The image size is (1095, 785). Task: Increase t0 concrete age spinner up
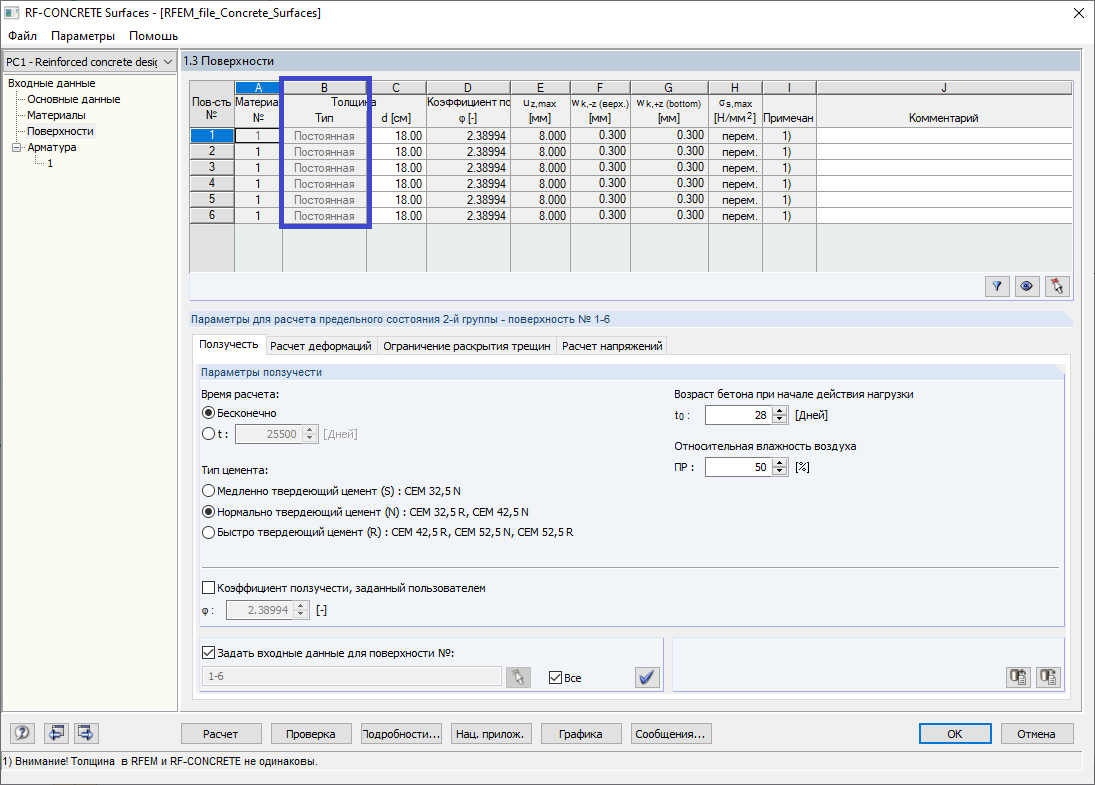pos(780,411)
